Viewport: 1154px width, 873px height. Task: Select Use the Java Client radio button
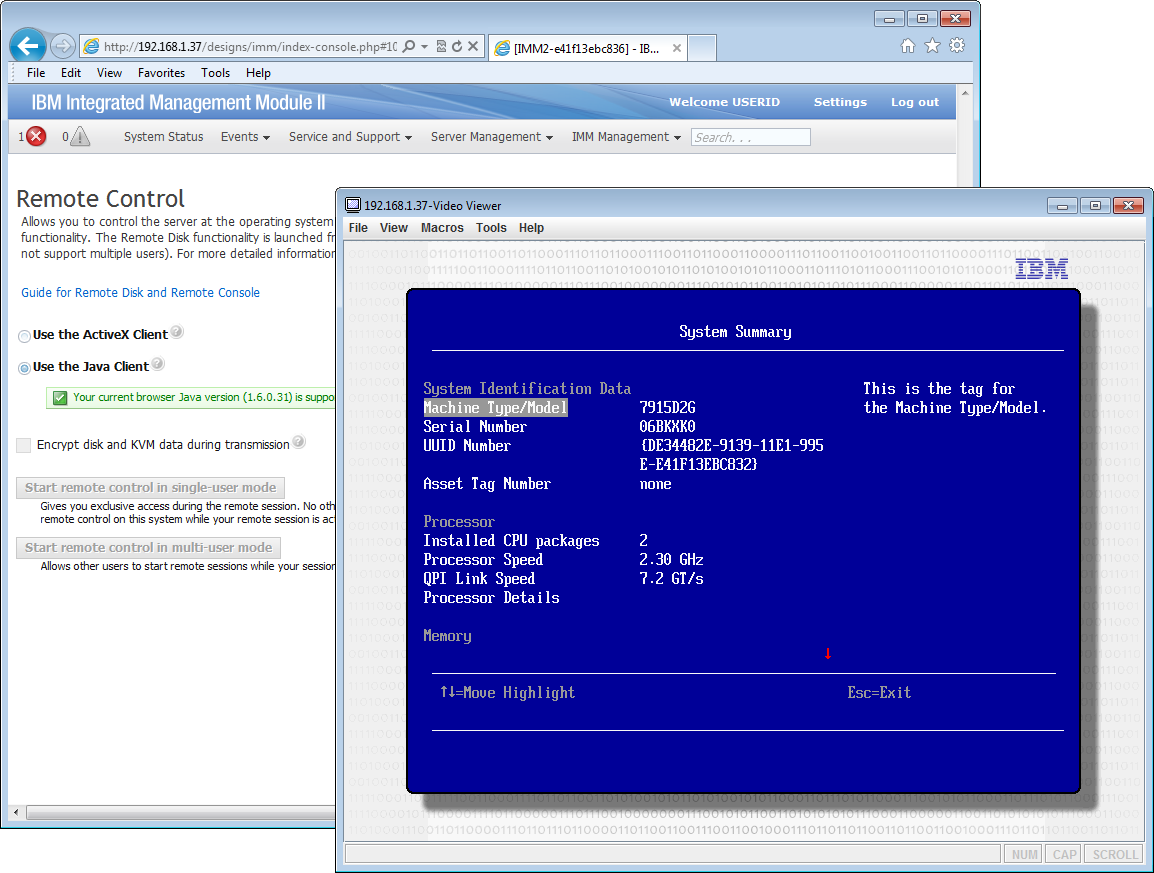24,368
